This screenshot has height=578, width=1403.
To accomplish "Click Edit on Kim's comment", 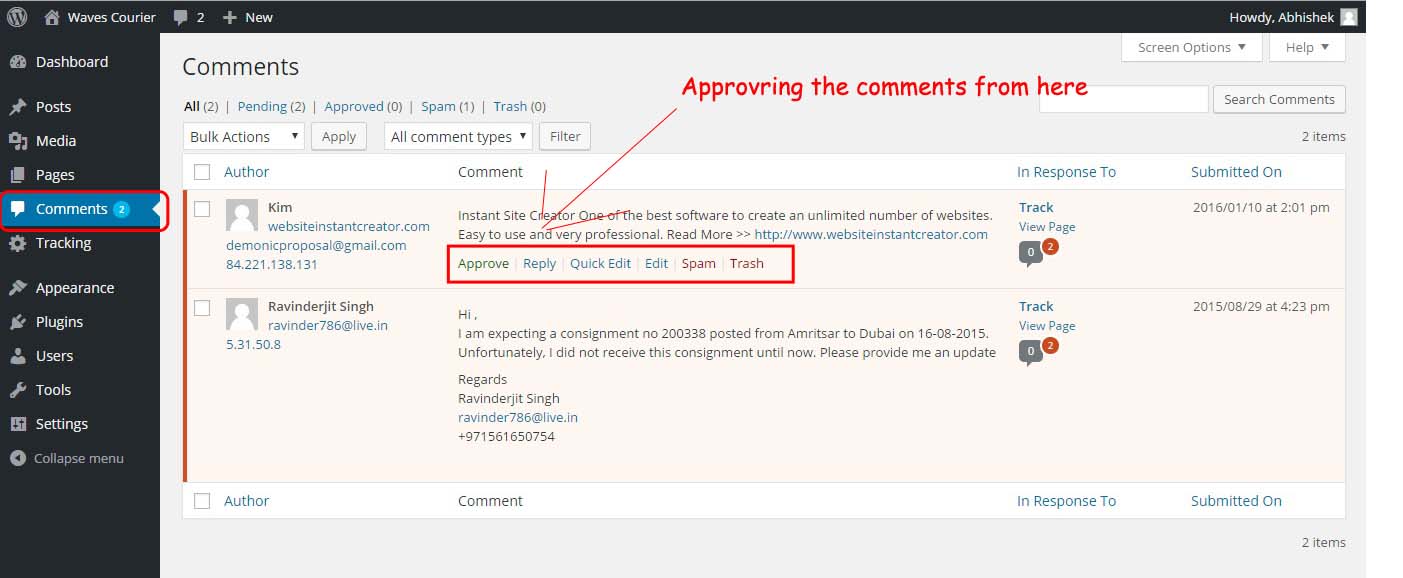I will (x=656, y=263).
